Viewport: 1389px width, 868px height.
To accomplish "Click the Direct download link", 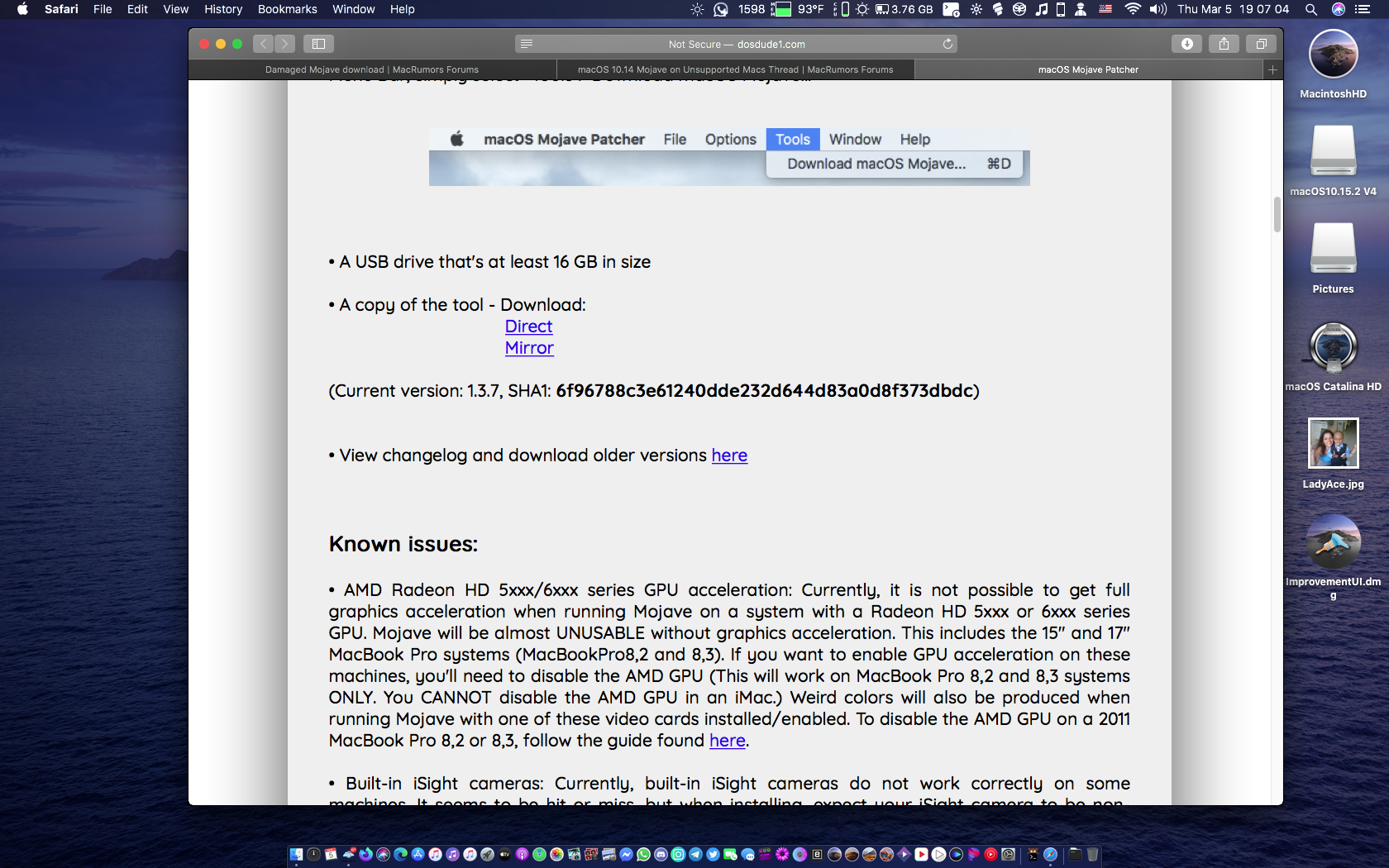I will point(528,327).
